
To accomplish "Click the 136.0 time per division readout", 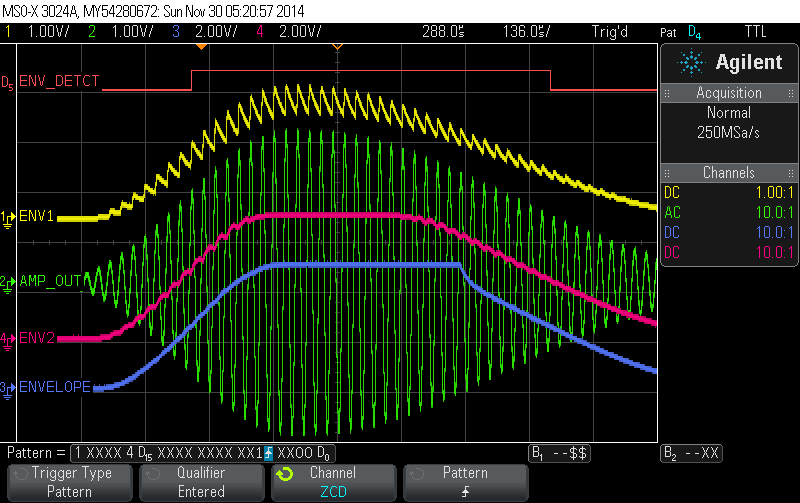I will coord(527,32).
